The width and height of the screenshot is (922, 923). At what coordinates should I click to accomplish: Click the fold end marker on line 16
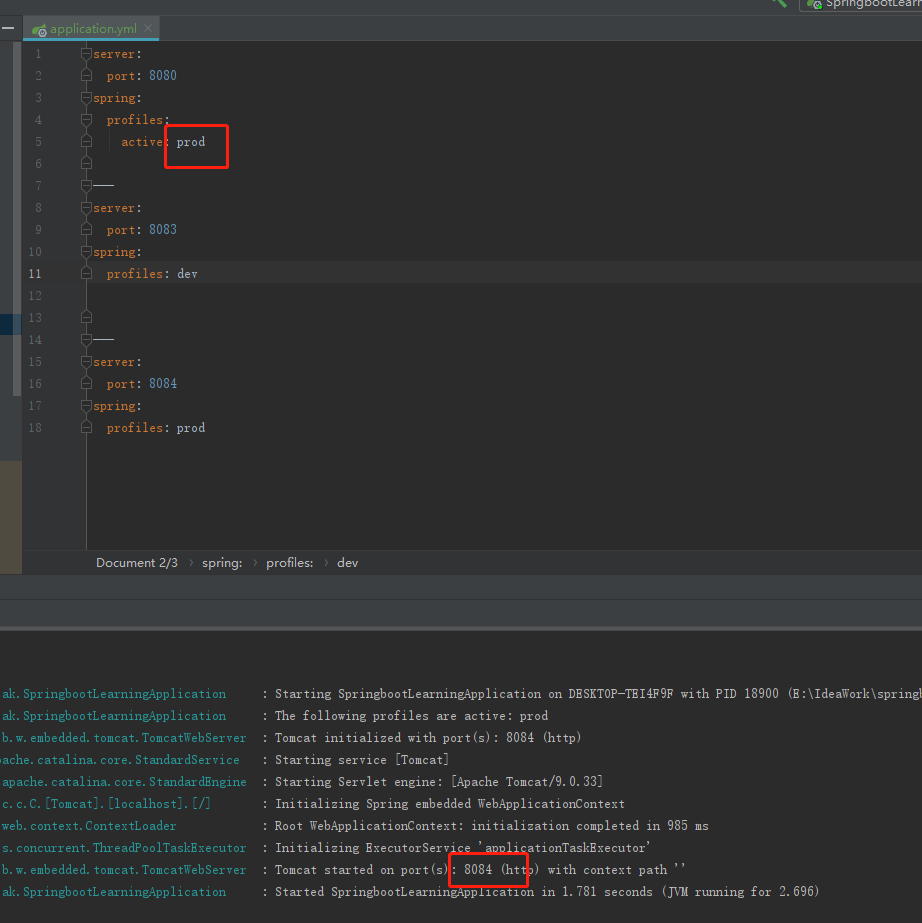87,383
